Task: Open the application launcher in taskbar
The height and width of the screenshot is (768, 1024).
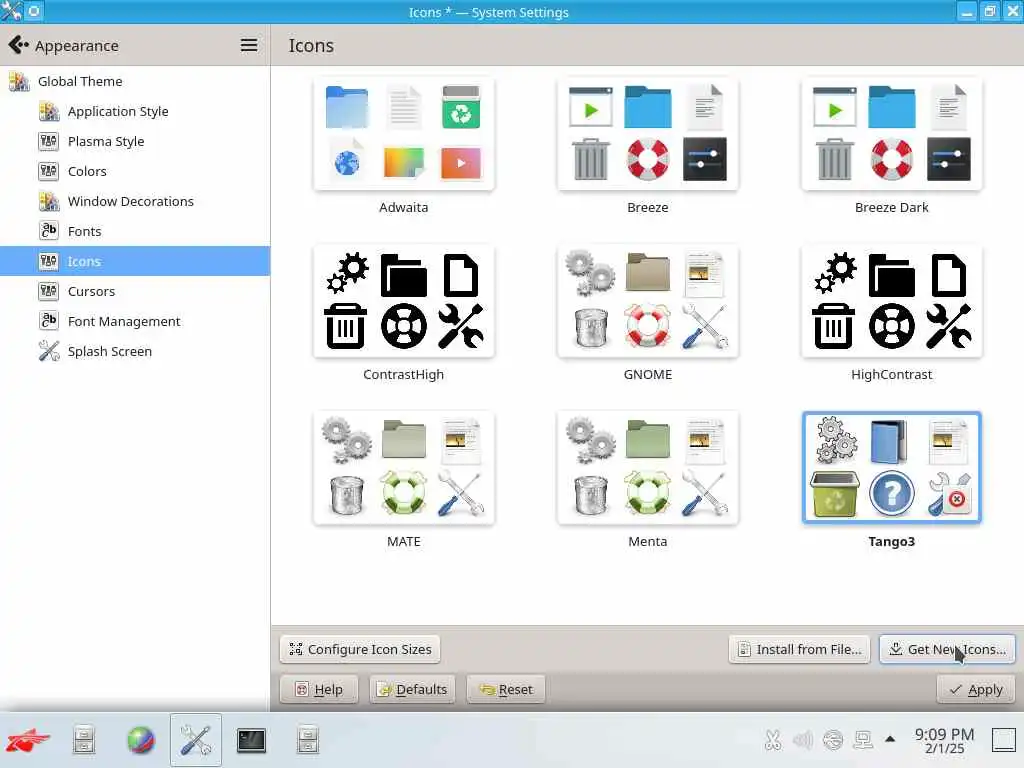Action: point(27,740)
